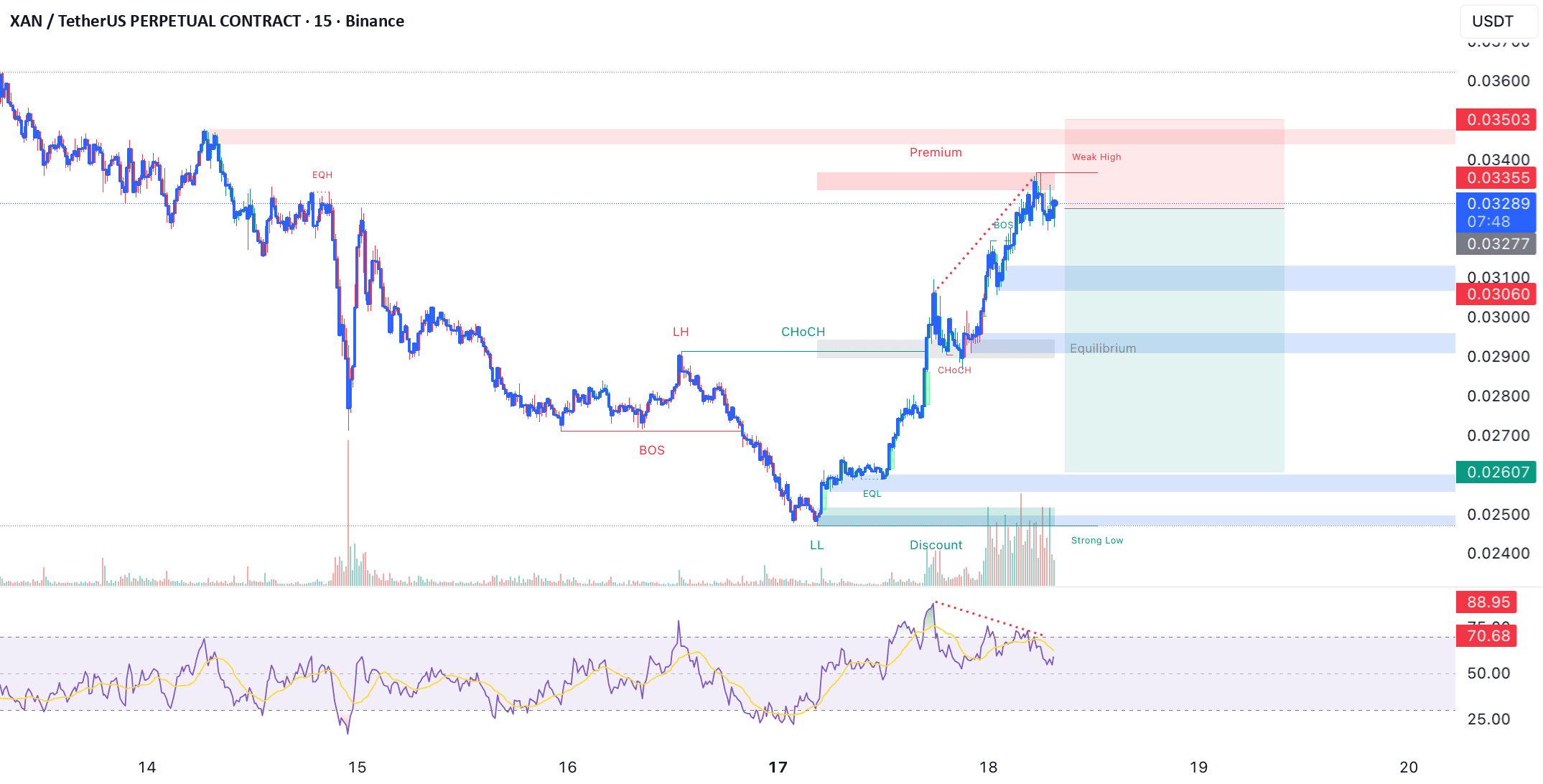Select the gray 0.03277 price label
The height and width of the screenshot is (784, 1543).
click(x=1496, y=244)
